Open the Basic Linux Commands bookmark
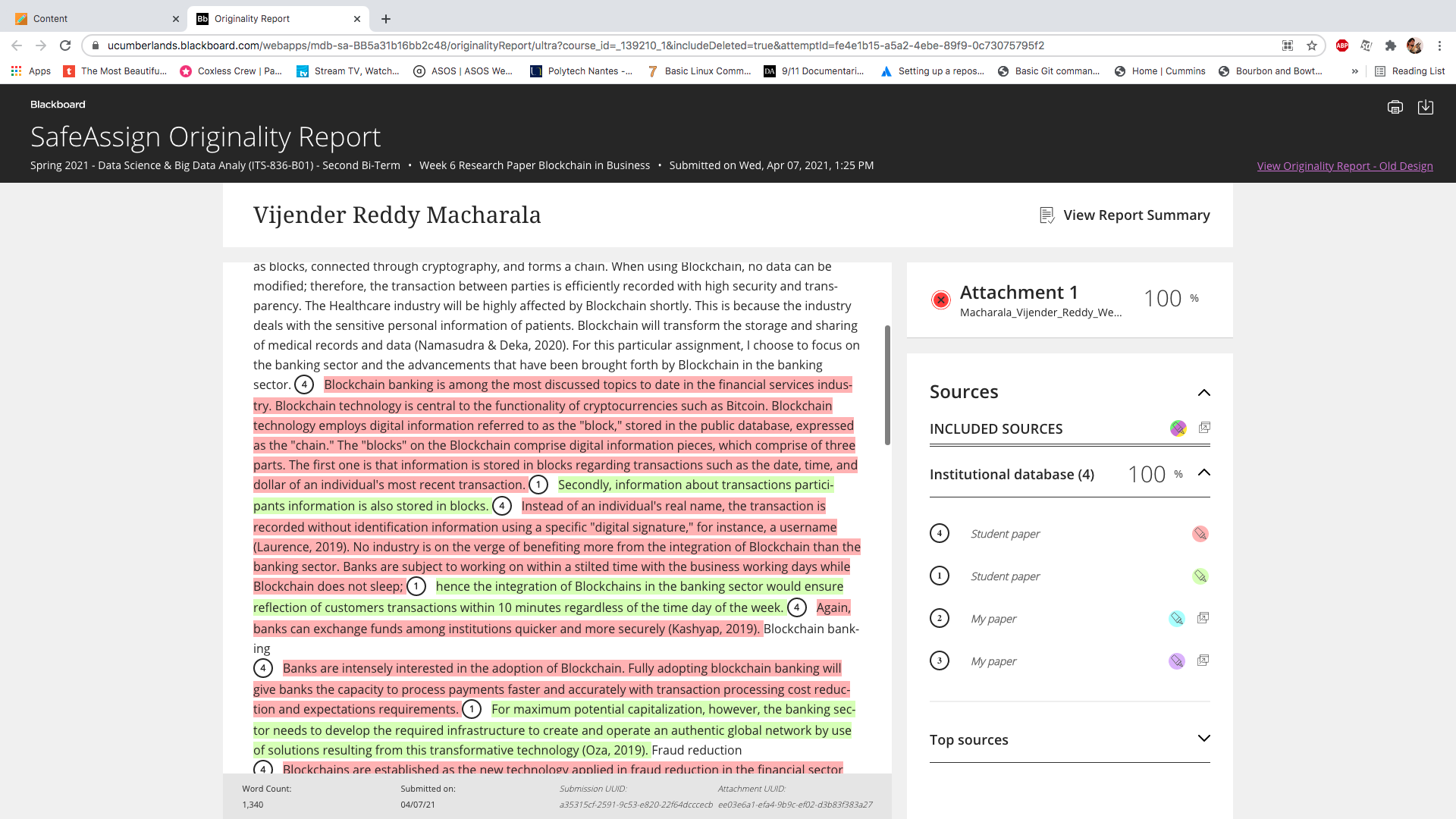Viewport: 1456px width, 819px height. click(x=699, y=71)
